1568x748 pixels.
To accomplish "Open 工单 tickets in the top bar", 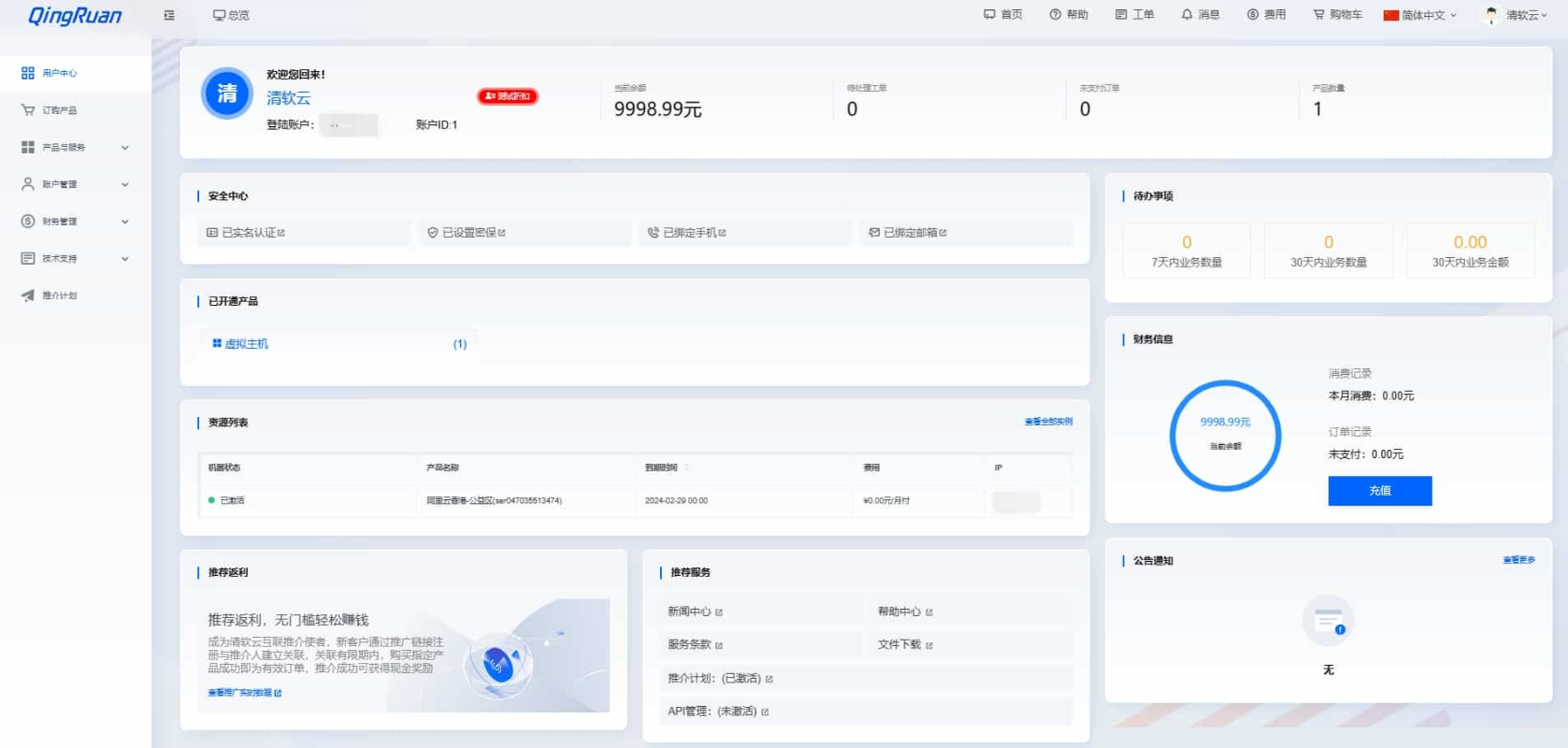I will coord(1134,15).
